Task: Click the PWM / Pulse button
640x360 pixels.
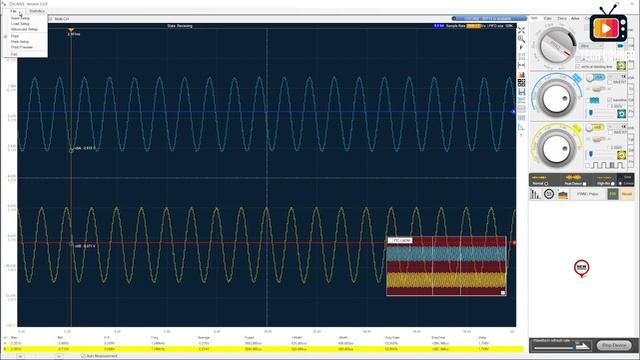Action: pyautogui.click(x=587, y=194)
